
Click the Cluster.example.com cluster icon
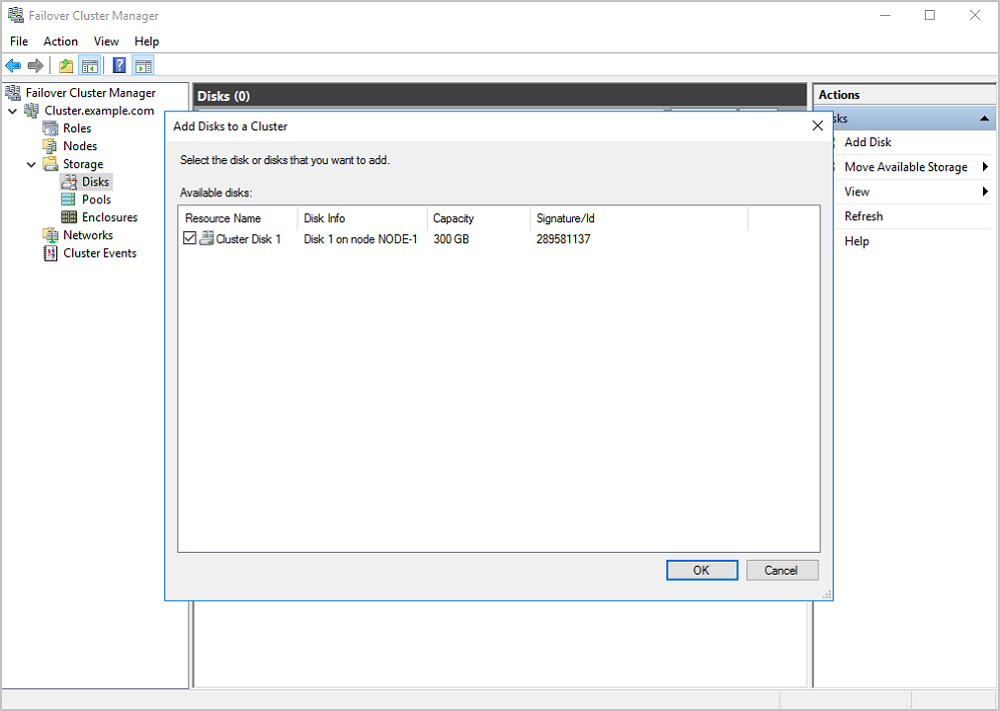[x=32, y=111]
